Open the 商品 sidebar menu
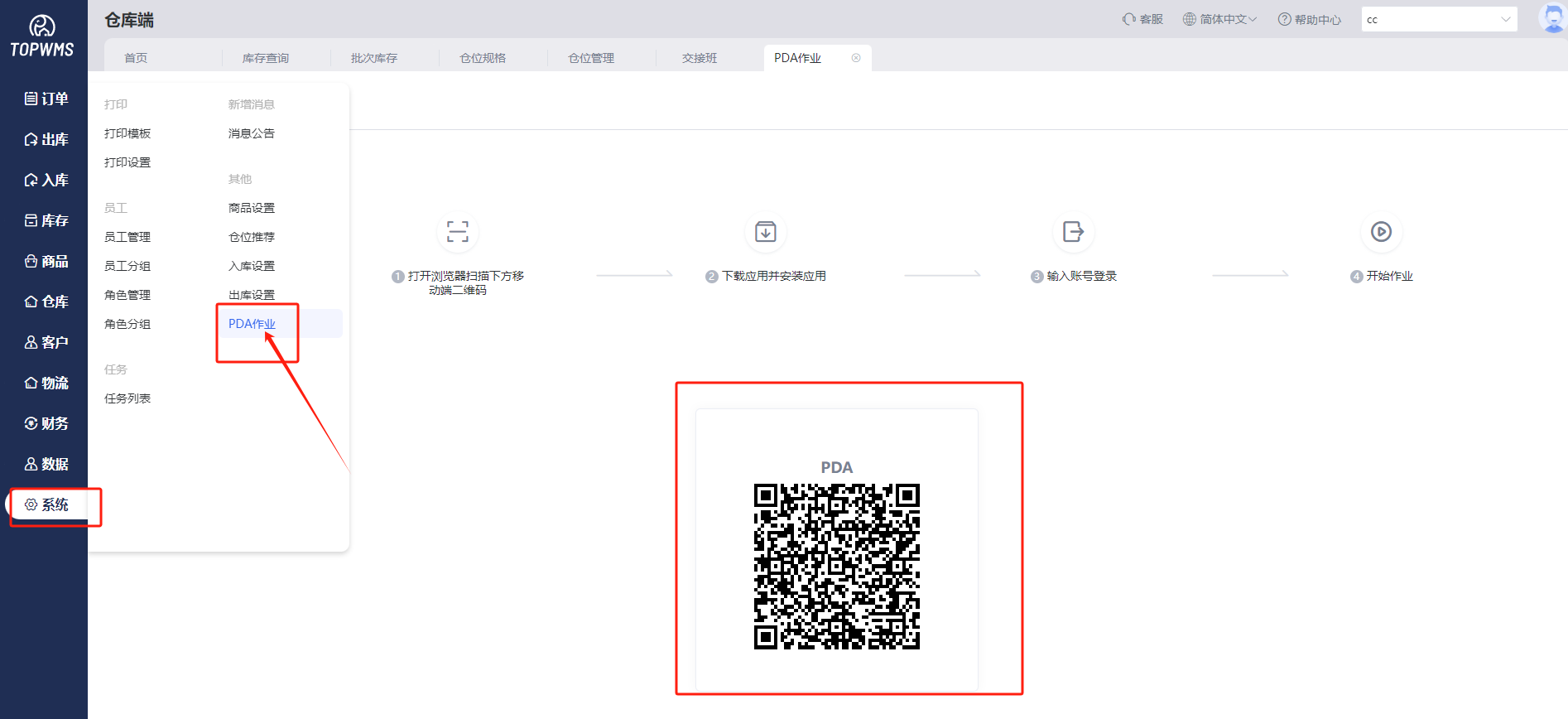The height and width of the screenshot is (719, 1568). (x=46, y=261)
